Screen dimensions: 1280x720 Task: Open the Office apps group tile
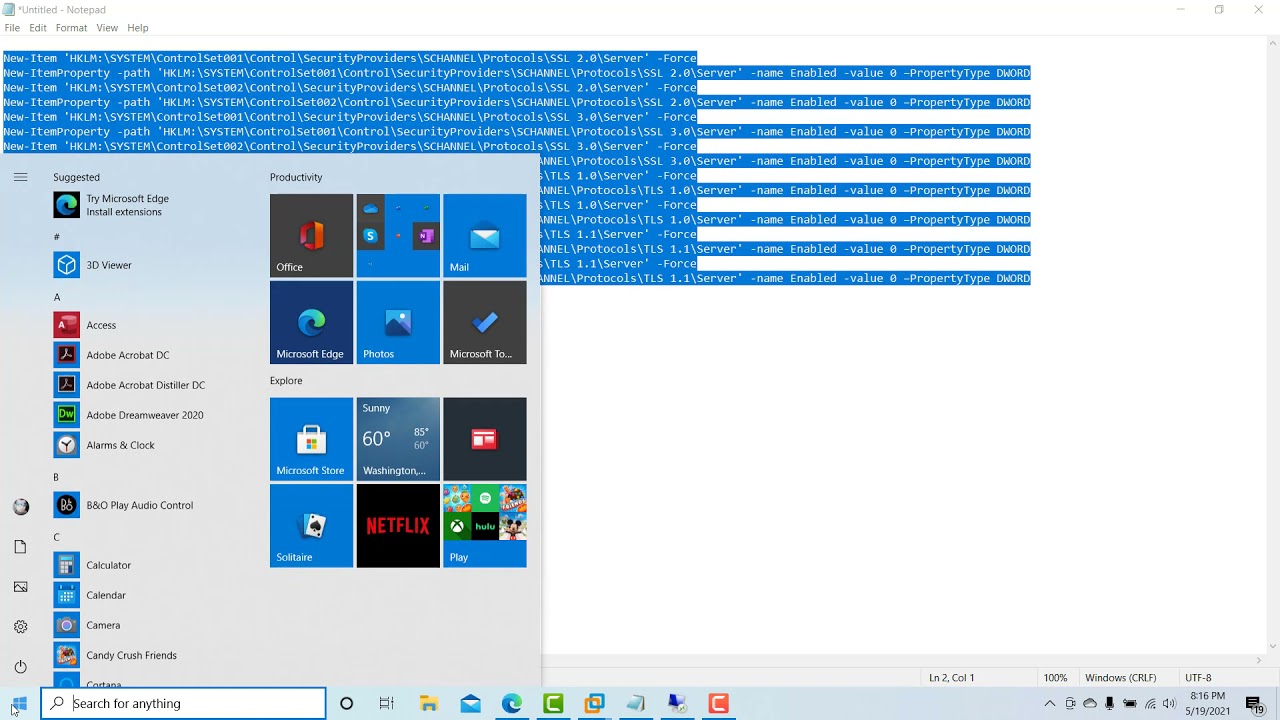pyautogui.click(x=398, y=235)
